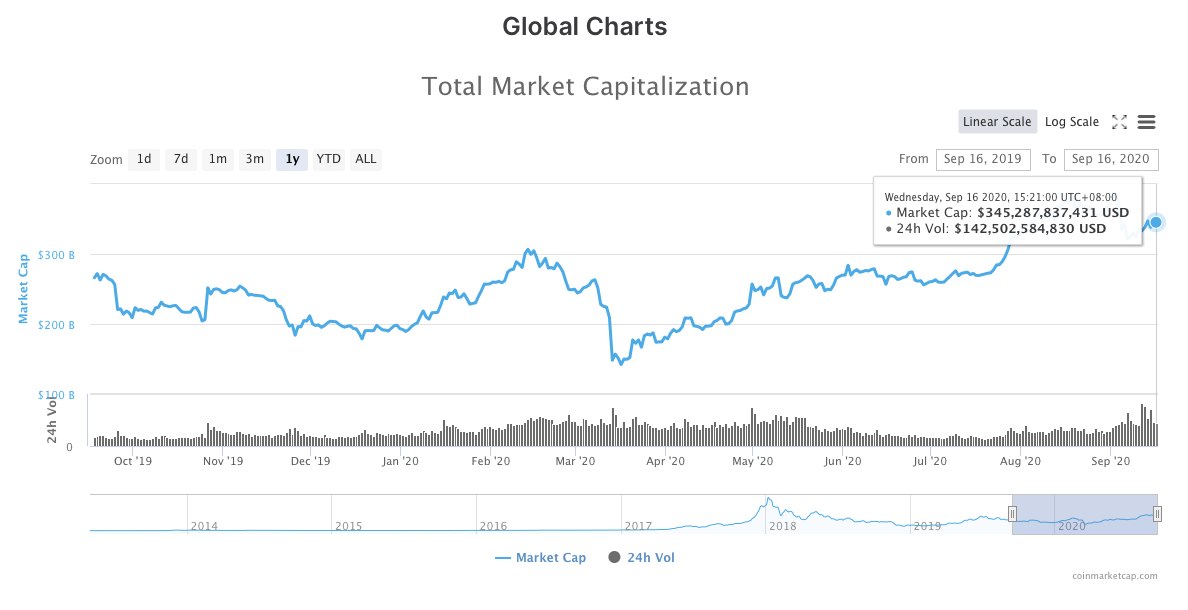The width and height of the screenshot is (1188, 610).
Task: Set zoom range to 1m
Action: coord(218,159)
